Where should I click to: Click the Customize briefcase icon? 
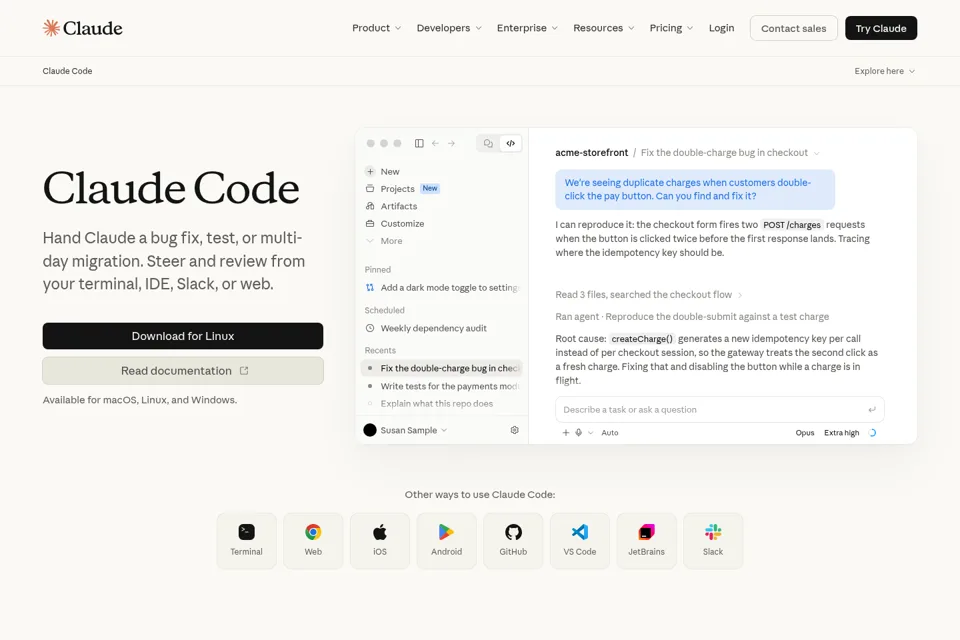(x=370, y=224)
